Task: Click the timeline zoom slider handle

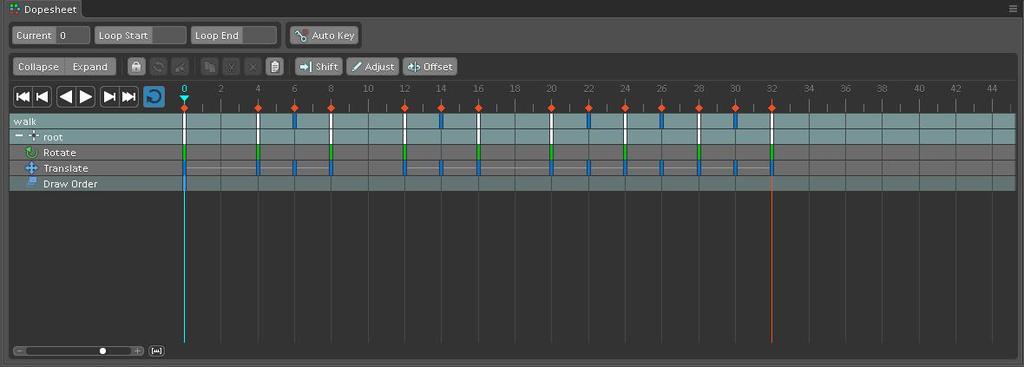Action: point(103,351)
